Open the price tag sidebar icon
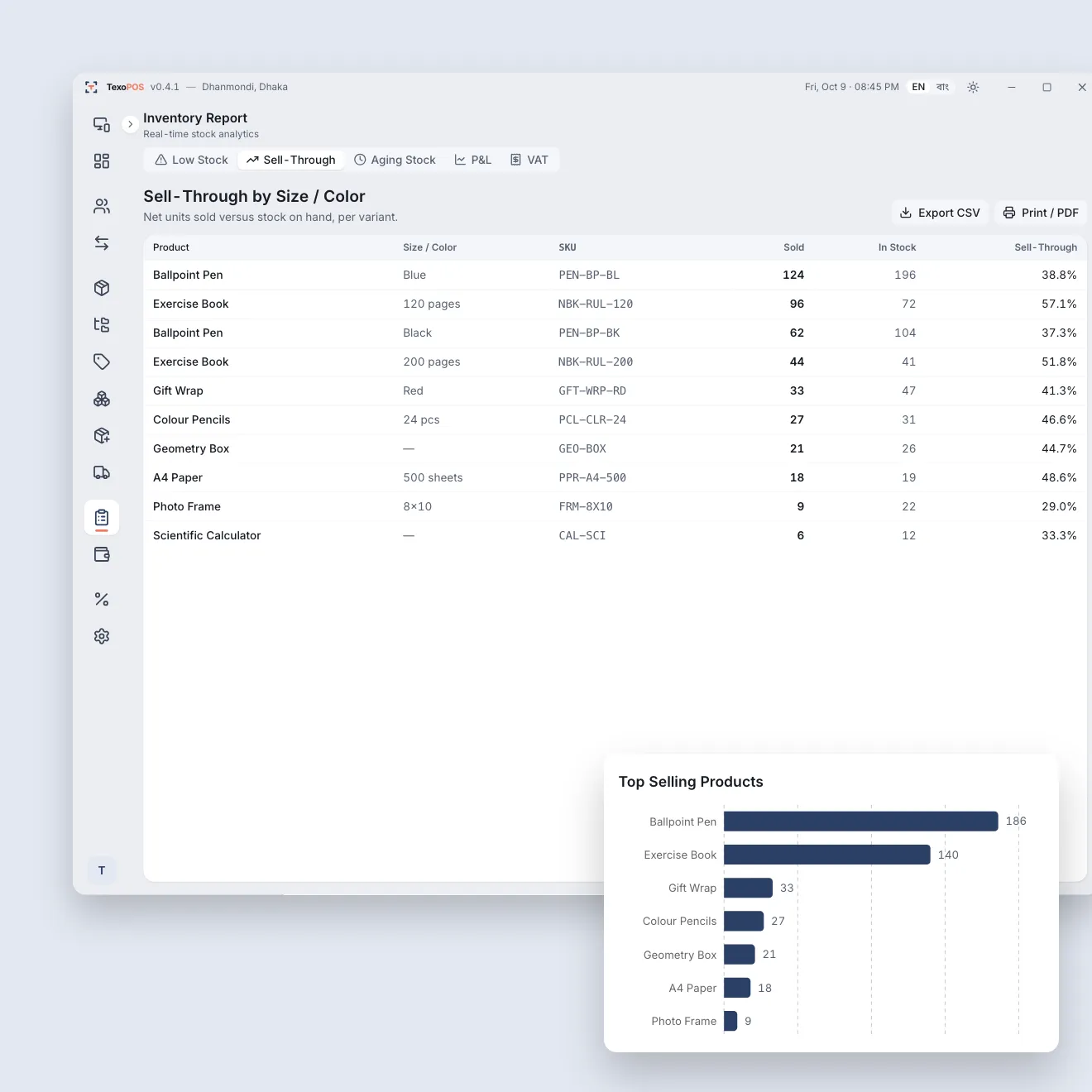Screen dimensions: 1092x1092 (102, 362)
